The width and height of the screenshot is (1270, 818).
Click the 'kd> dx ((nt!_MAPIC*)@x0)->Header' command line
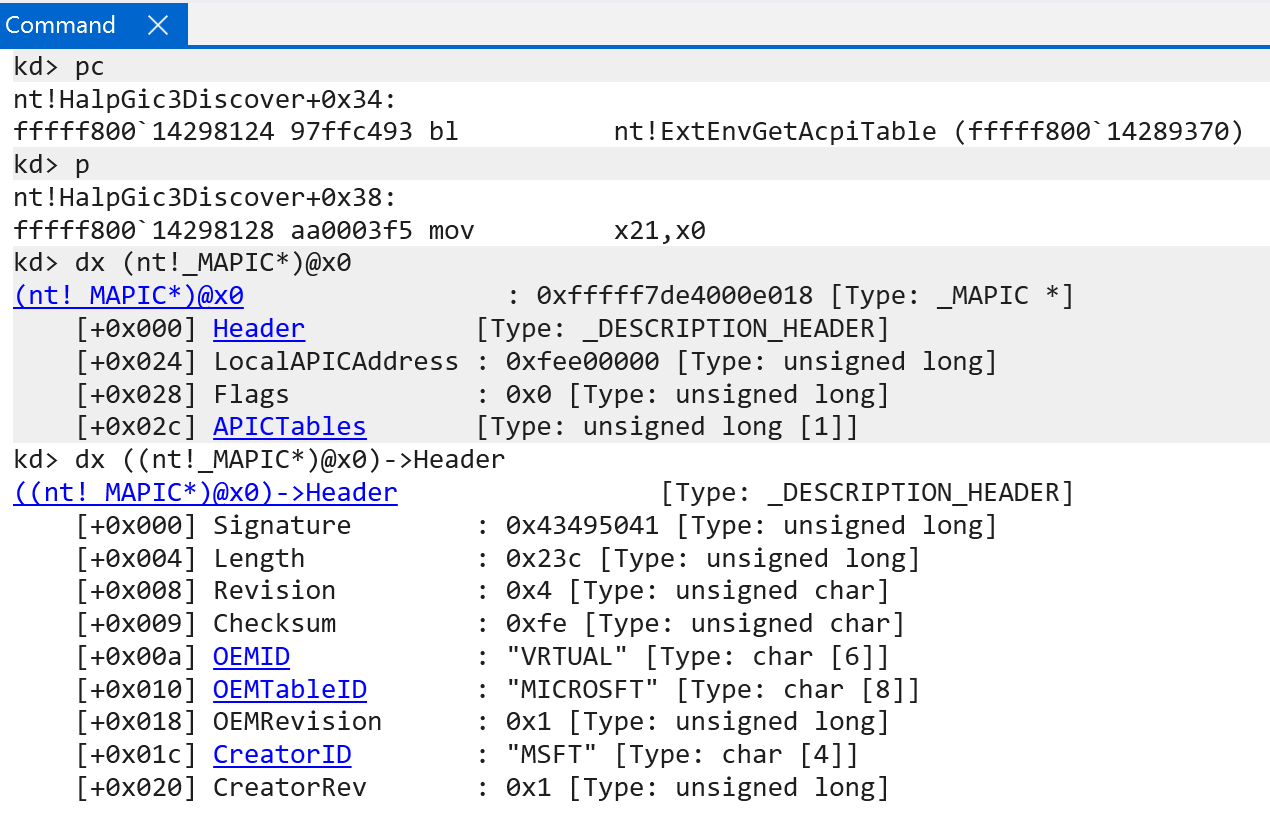tap(259, 460)
